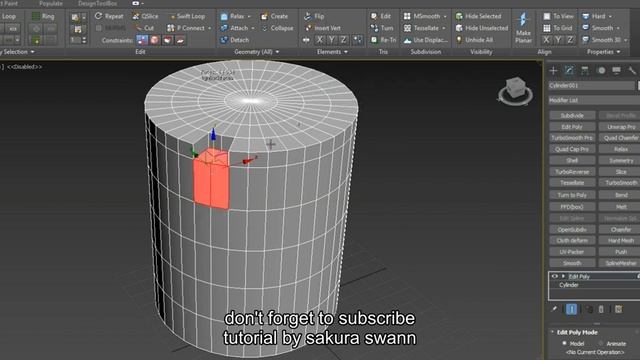Screen dimensions: 640x360
Task: Add the TurboSmooth Pro modifier
Action: tap(572, 138)
